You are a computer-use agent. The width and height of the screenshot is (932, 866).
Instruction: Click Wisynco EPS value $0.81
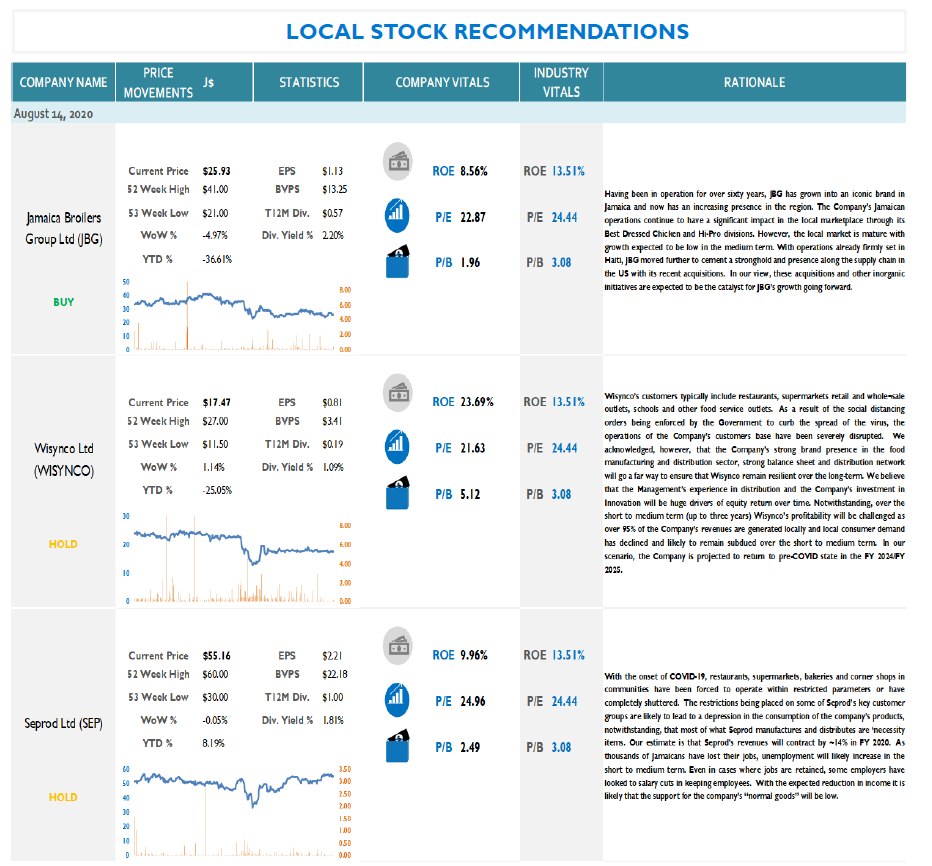pos(332,402)
